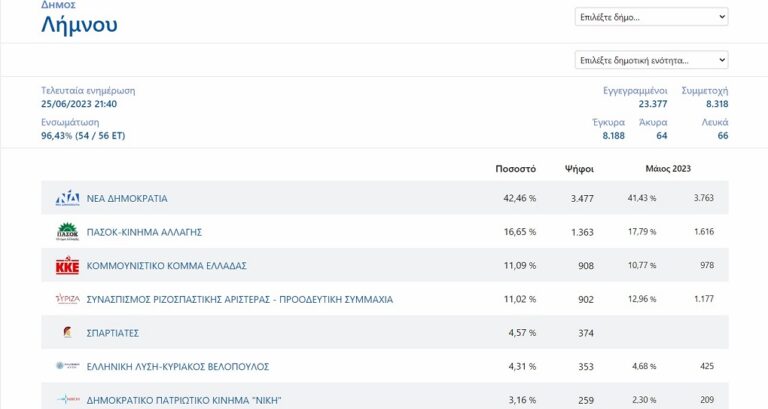This screenshot has width=768, height=409.
Task: Click the May votes 978
Action: point(707,265)
